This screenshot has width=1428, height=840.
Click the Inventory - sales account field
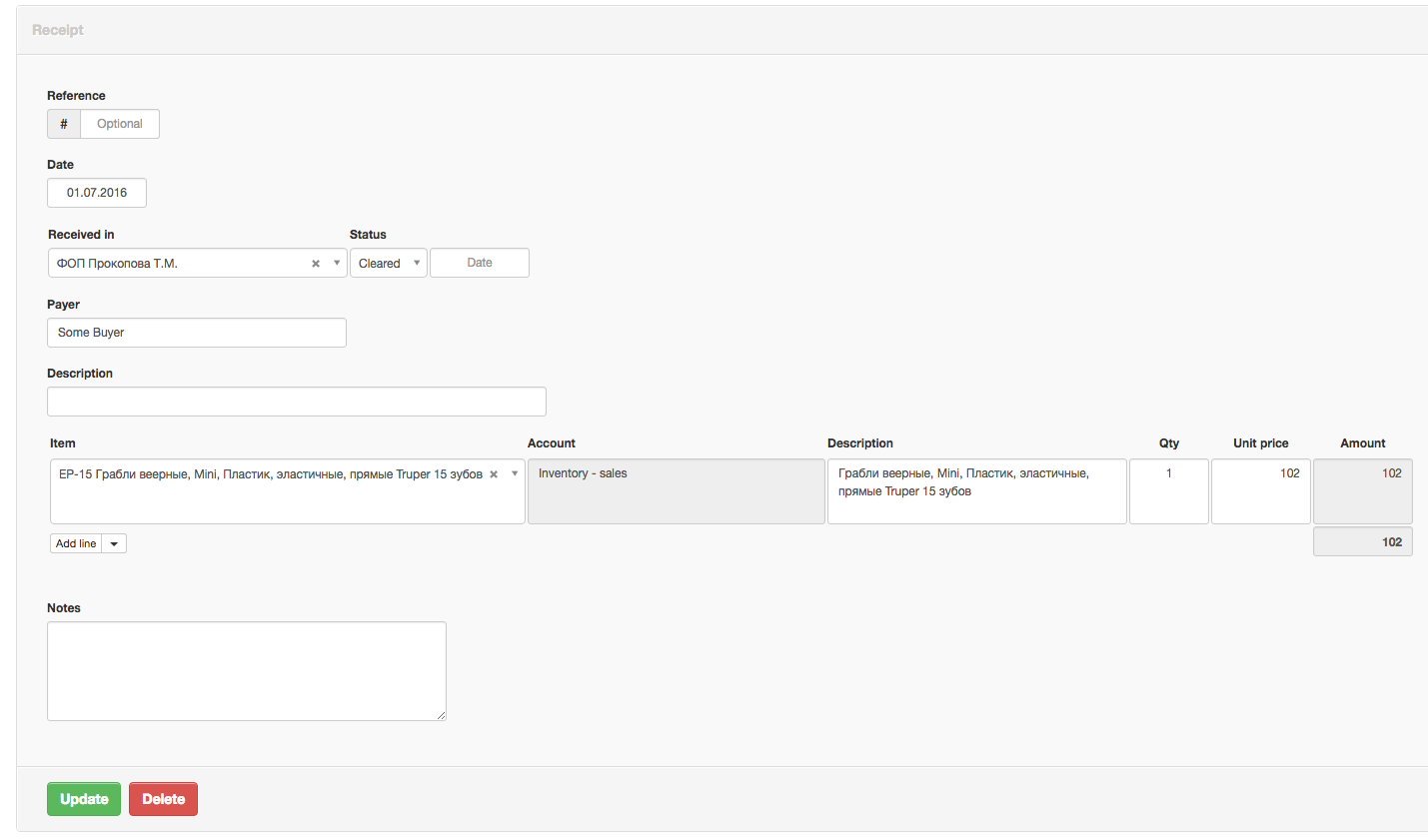(677, 491)
